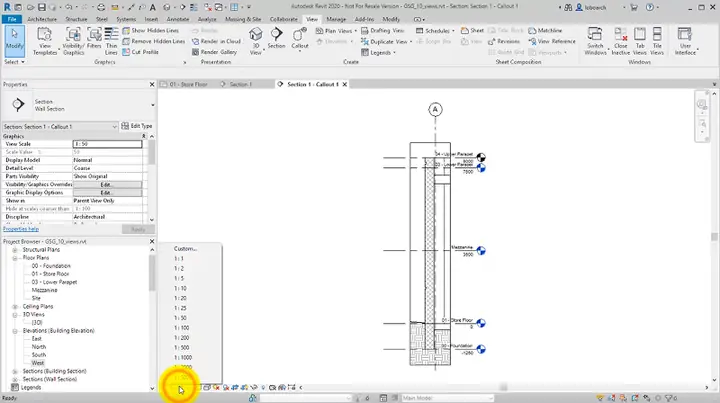Image resolution: width=720 pixels, height=403 pixels.
Task: Insert a Matchline
Action: point(545,30)
